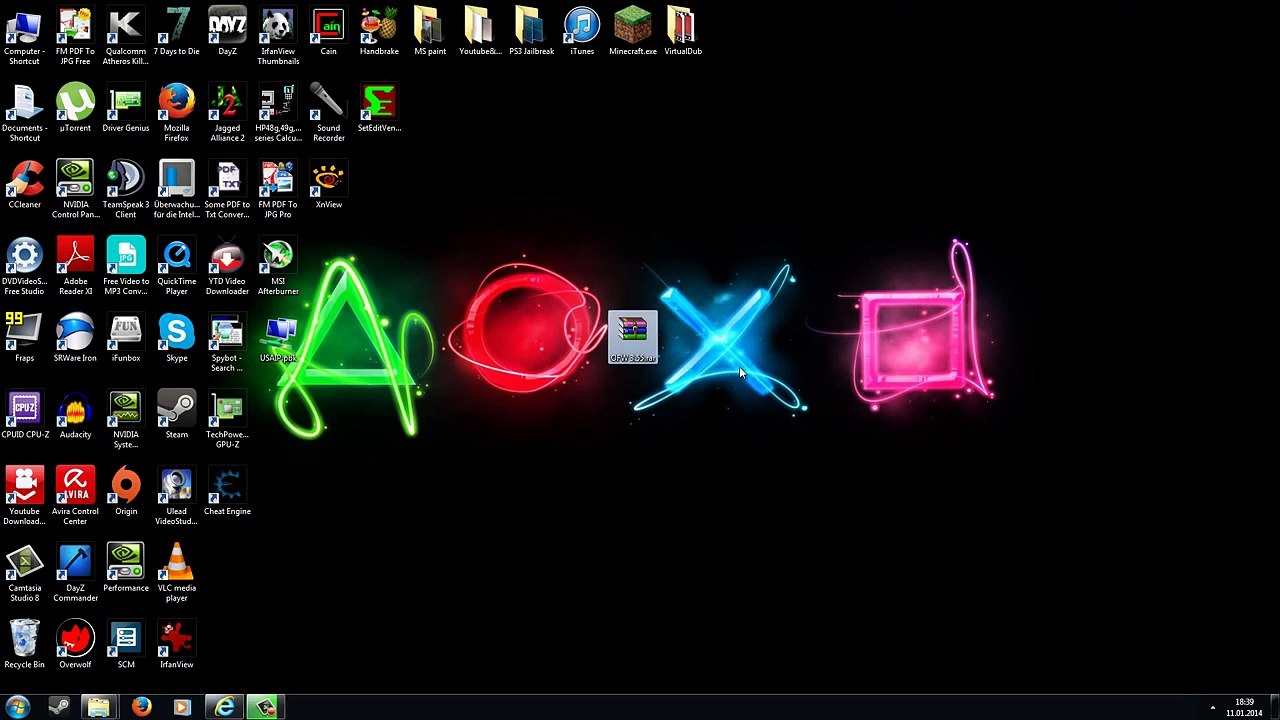Open the Windows Start menu
Image resolution: width=1280 pixels, height=720 pixels.
pos(18,707)
